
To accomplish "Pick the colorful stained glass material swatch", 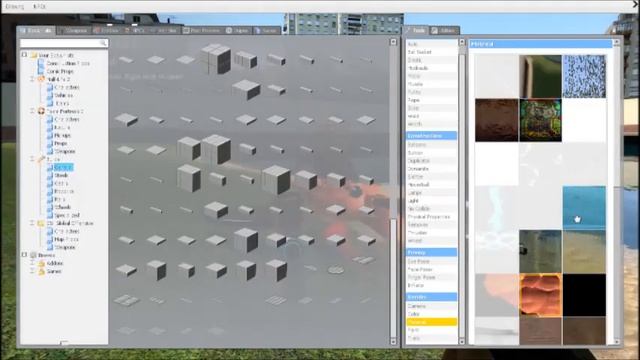I will pos(540,120).
